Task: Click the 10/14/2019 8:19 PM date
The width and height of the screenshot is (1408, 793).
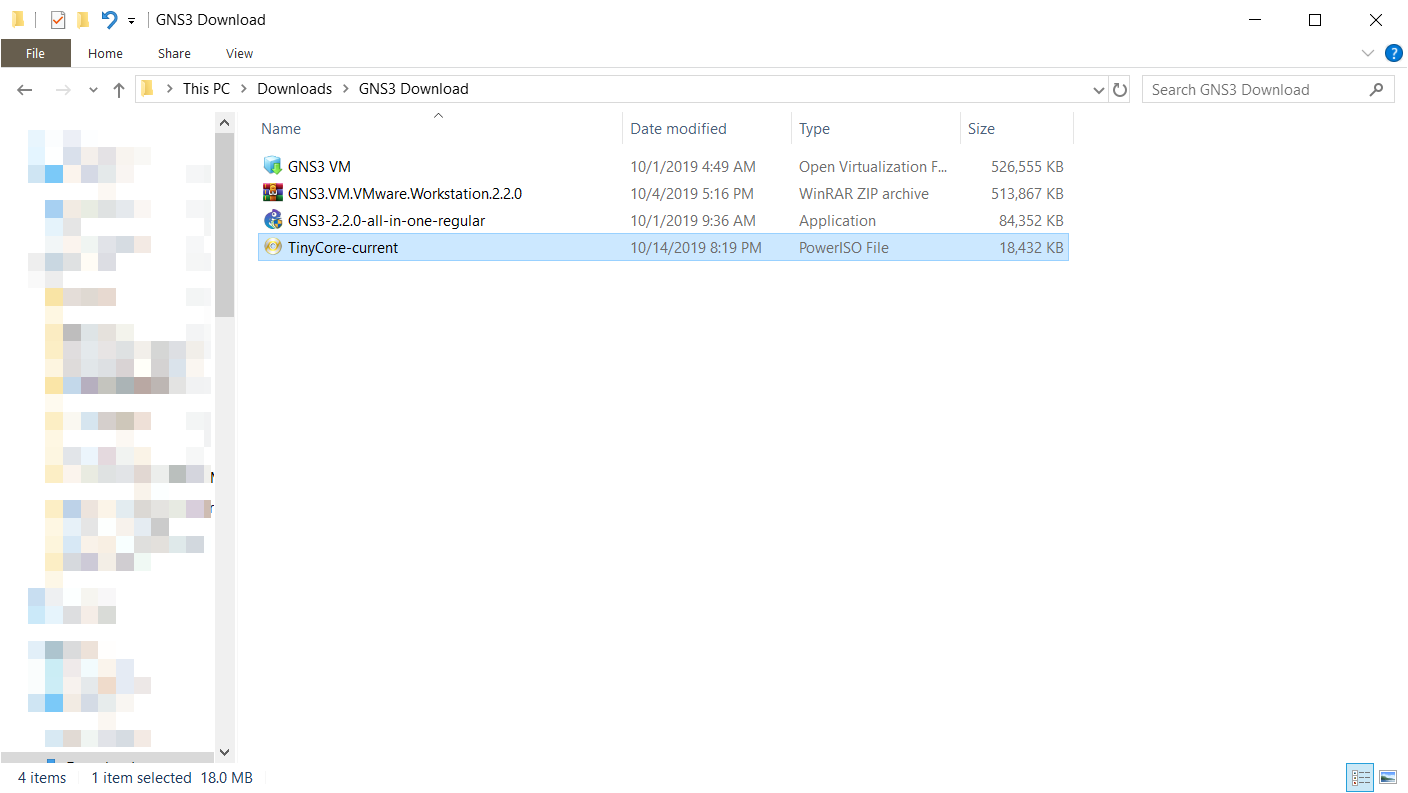Action: [696, 248]
